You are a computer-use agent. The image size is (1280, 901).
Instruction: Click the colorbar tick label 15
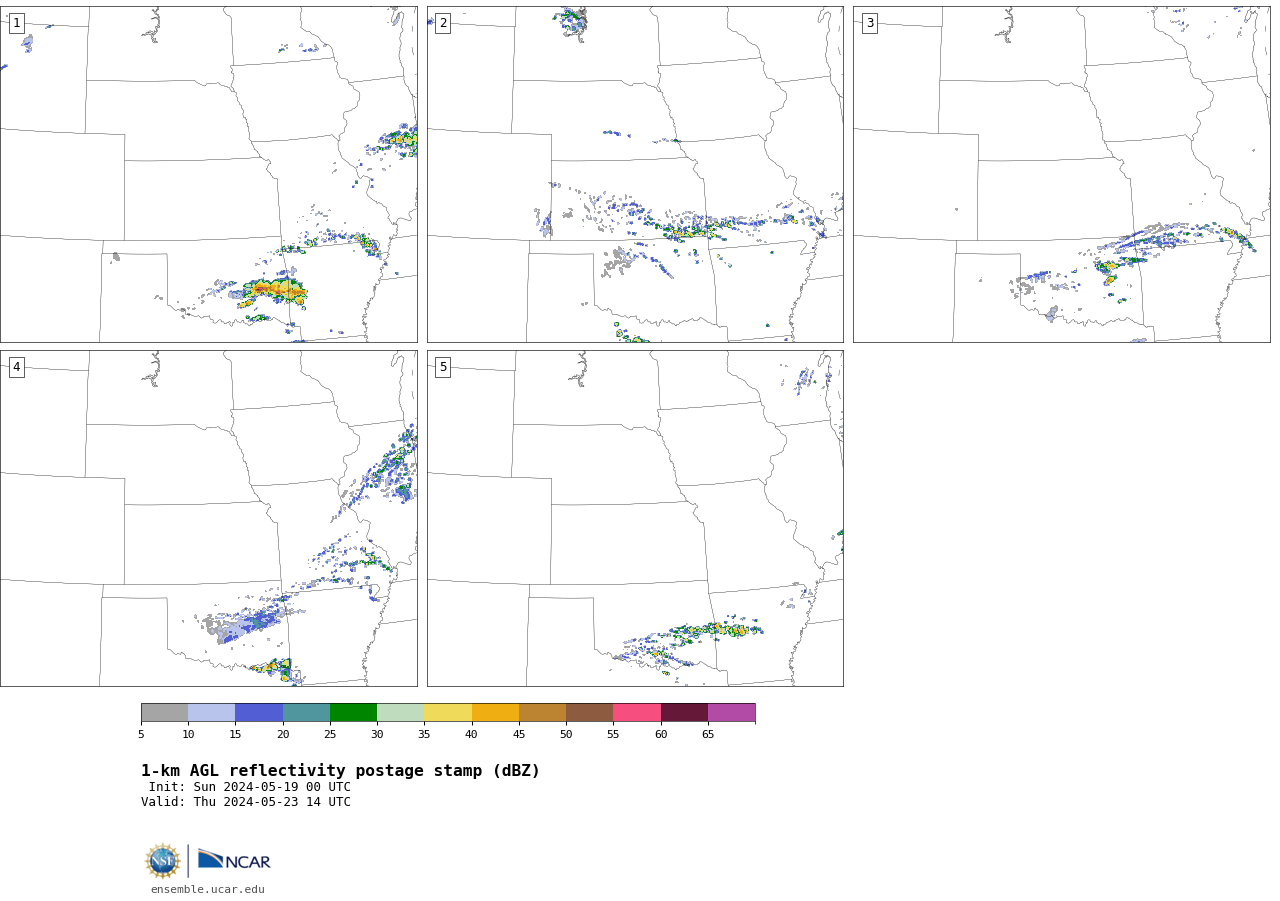point(235,735)
